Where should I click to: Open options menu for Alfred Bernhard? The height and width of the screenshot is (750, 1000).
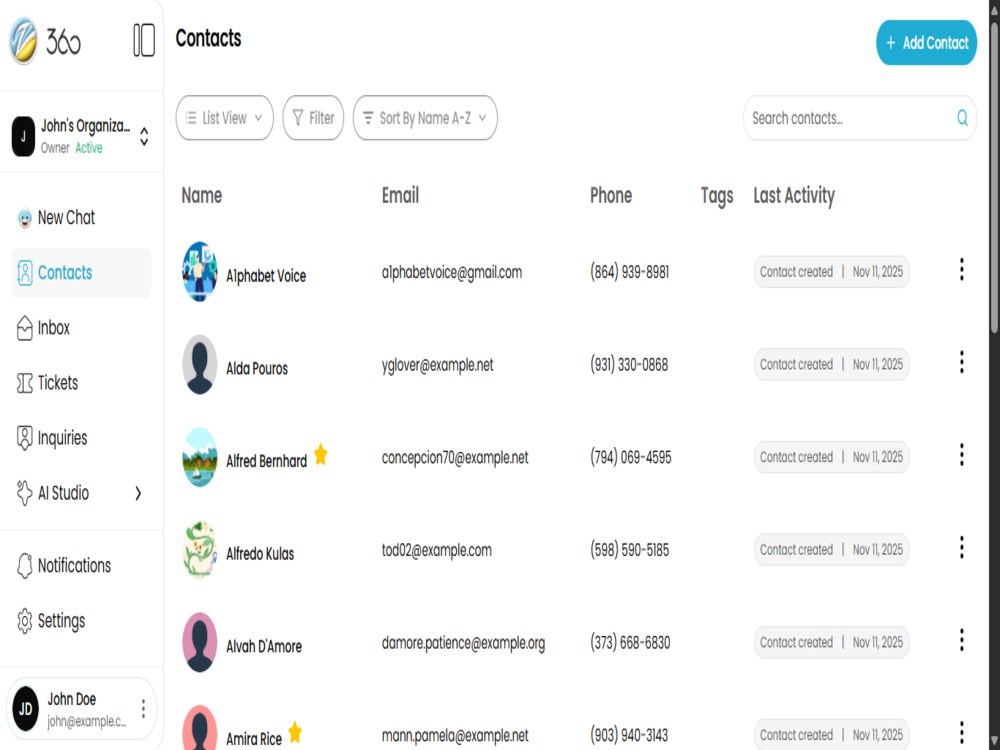point(961,455)
